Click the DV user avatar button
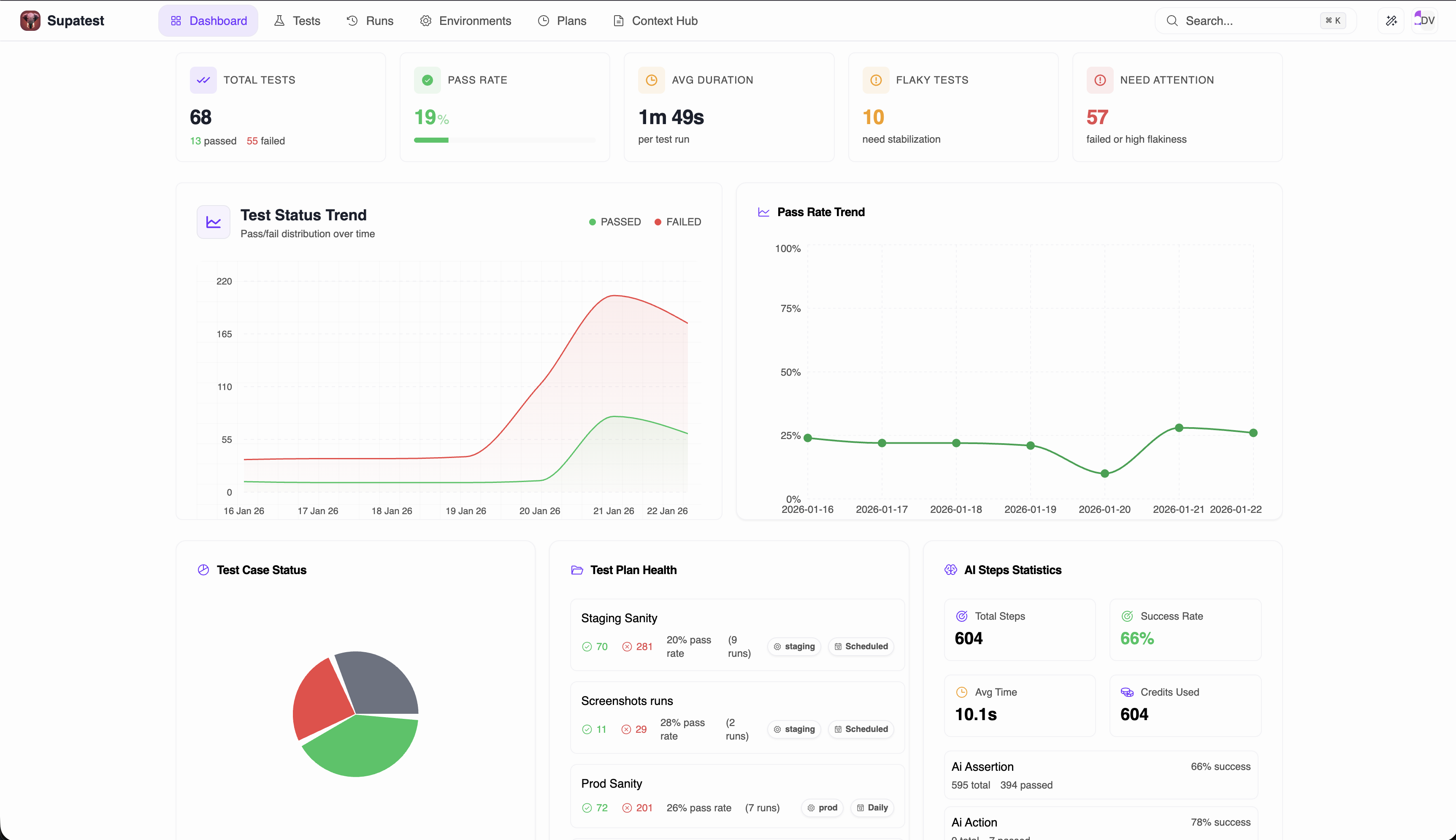The height and width of the screenshot is (840, 1456). [1424, 20]
